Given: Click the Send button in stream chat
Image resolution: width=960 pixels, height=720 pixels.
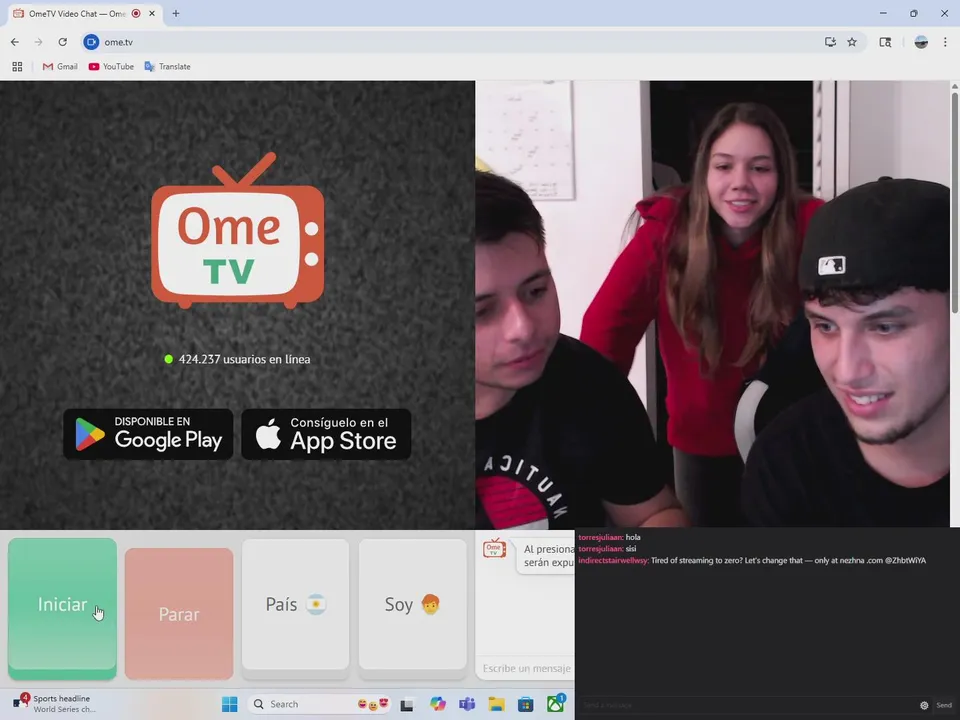Looking at the screenshot, I should (x=944, y=705).
